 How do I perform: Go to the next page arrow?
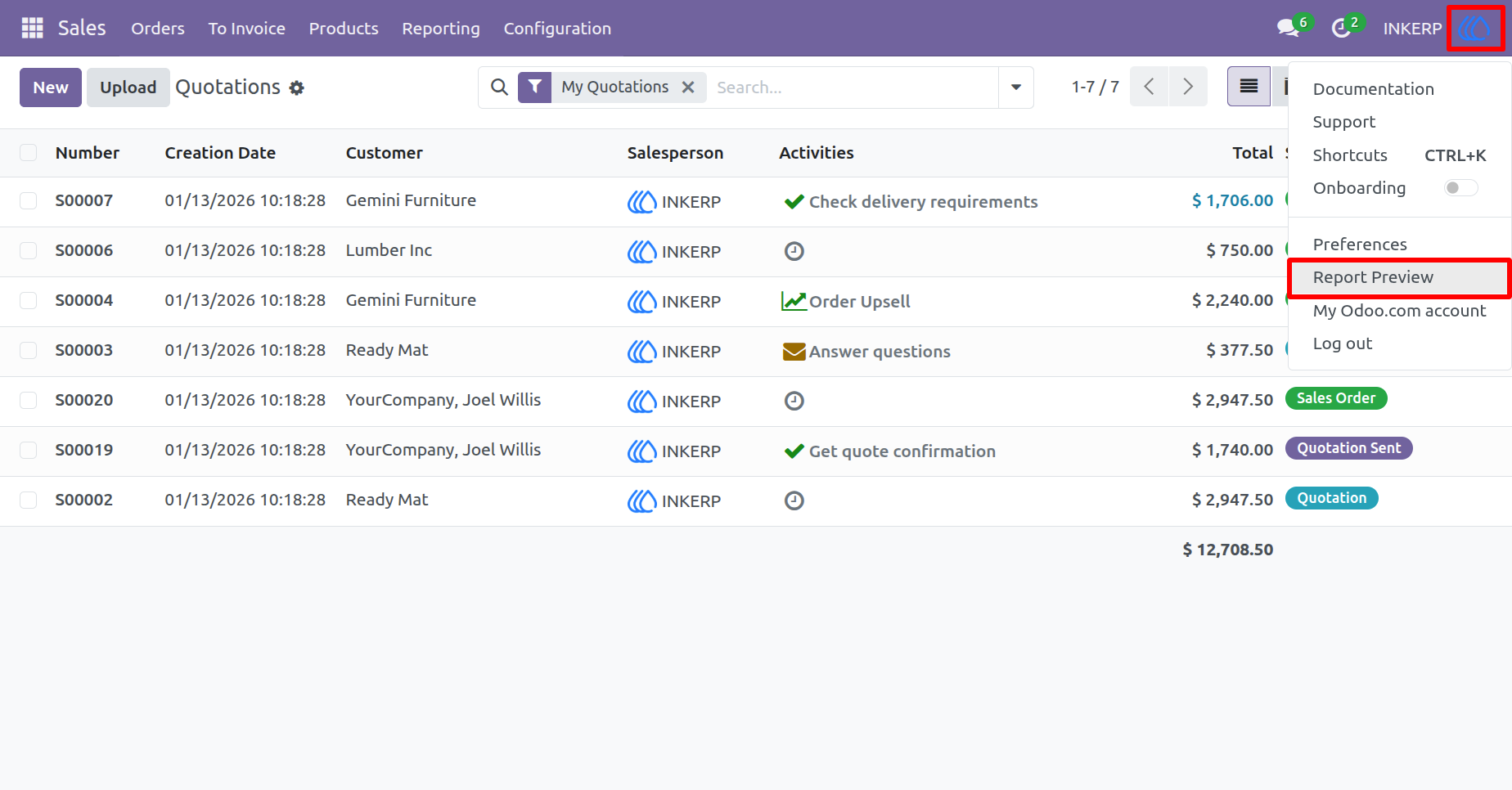tap(1188, 87)
